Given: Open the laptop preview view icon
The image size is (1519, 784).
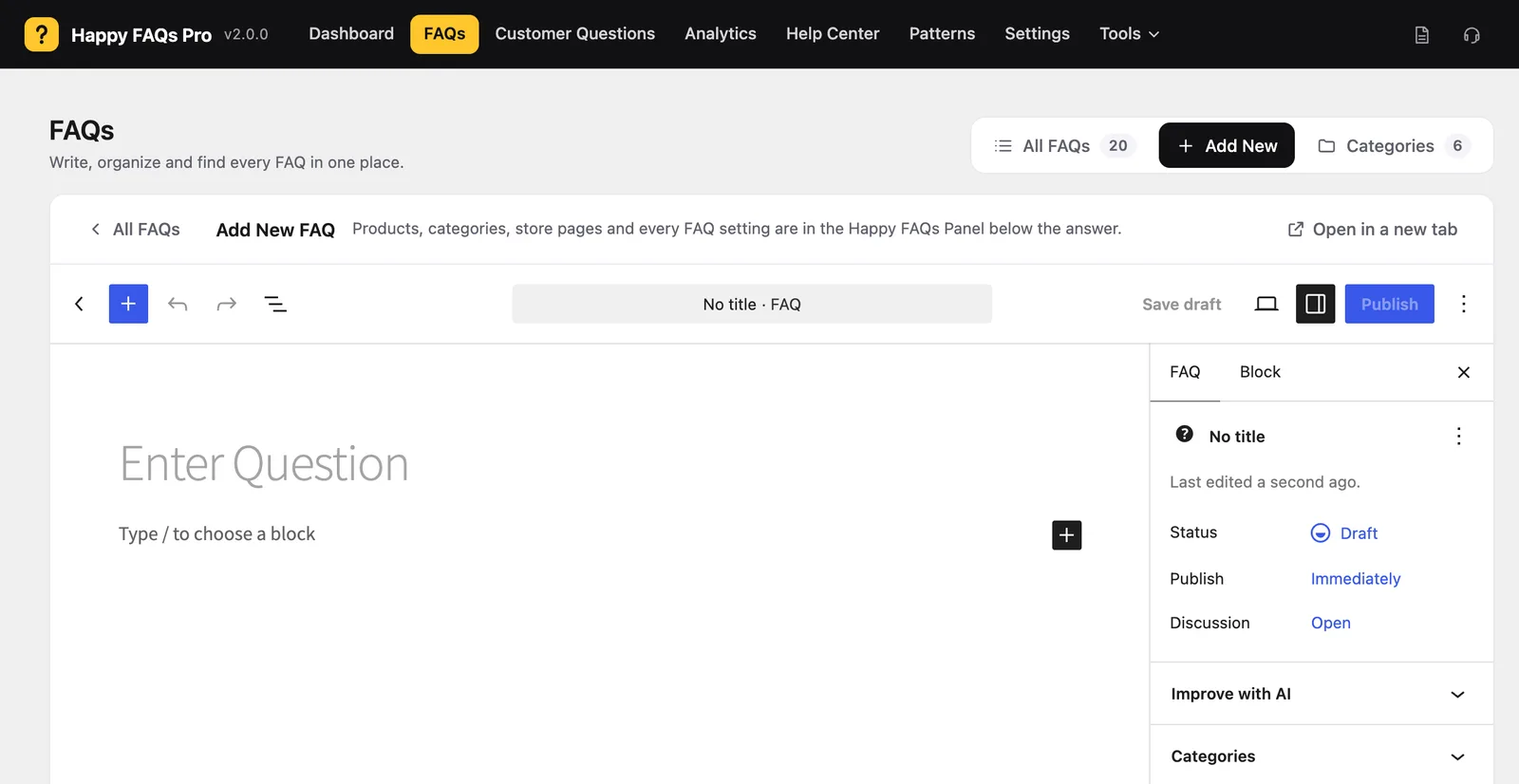Looking at the screenshot, I should (x=1266, y=304).
